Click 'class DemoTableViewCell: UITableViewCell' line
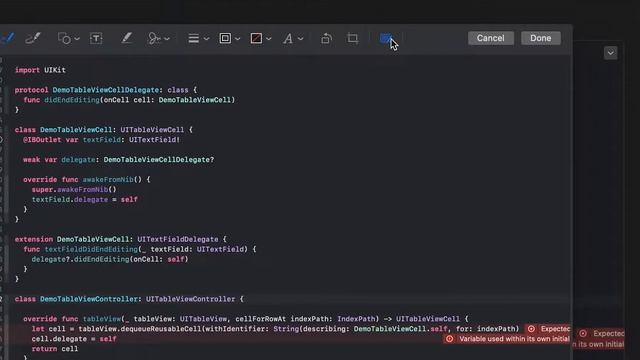 pyautogui.click(x=104, y=129)
